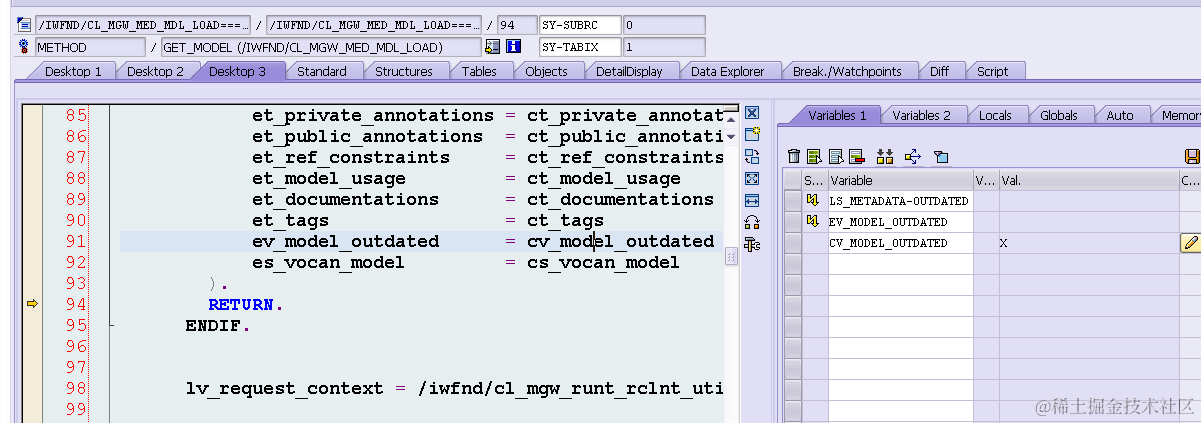
Task: Switch to Globals tab
Action: pyautogui.click(x=1058, y=115)
